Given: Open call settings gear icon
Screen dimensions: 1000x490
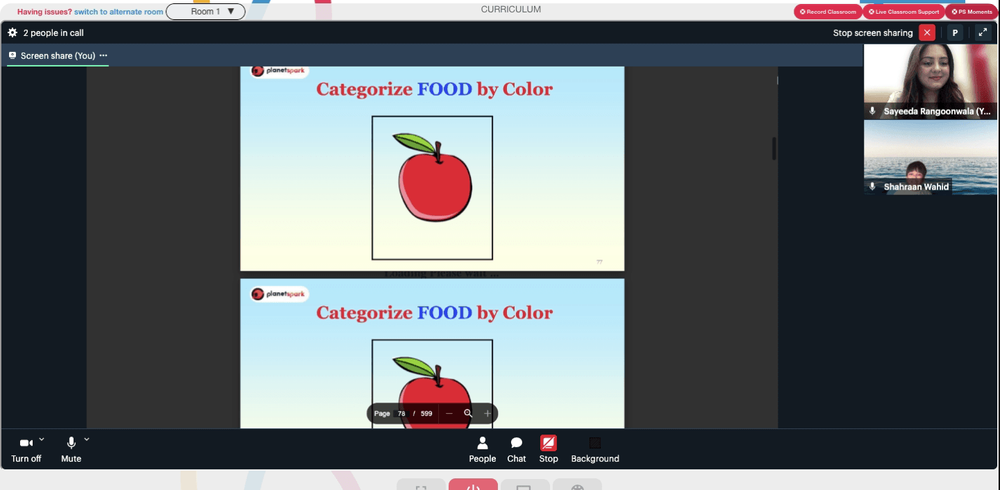Looking at the screenshot, I should click(x=12, y=33).
